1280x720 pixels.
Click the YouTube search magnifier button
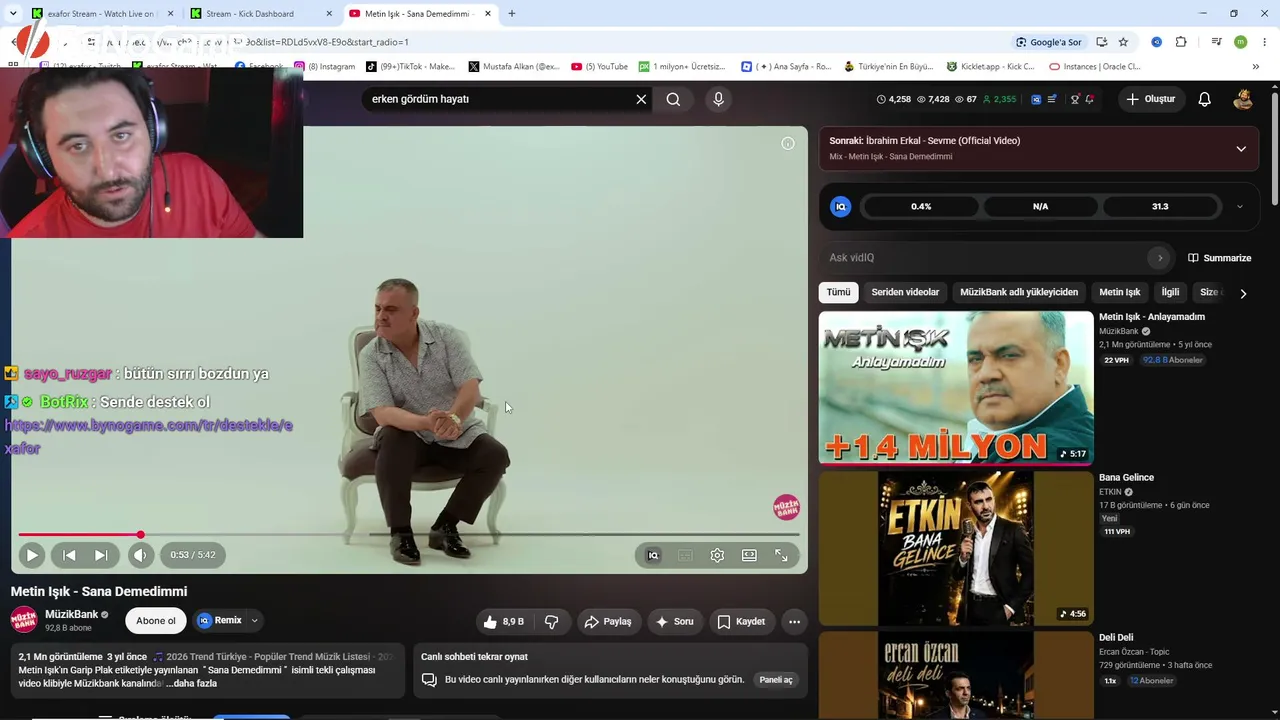[x=673, y=99]
